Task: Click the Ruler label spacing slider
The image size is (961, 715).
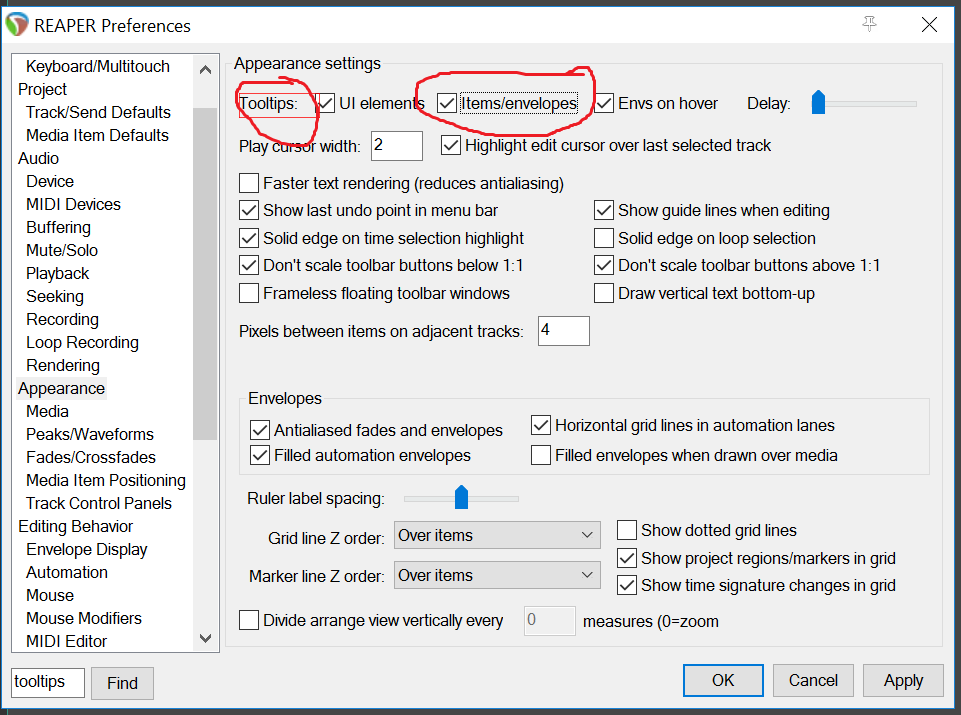Action: [x=461, y=497]
